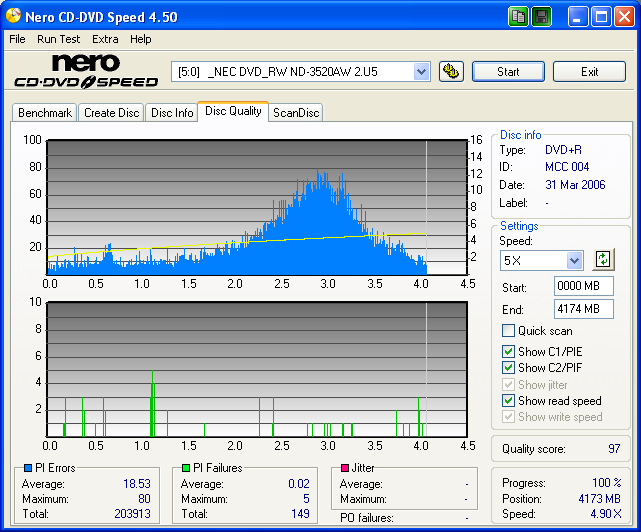The image size is (641, 532).
Task: Click the Progress value 100 %
Action: coord(607,483)
